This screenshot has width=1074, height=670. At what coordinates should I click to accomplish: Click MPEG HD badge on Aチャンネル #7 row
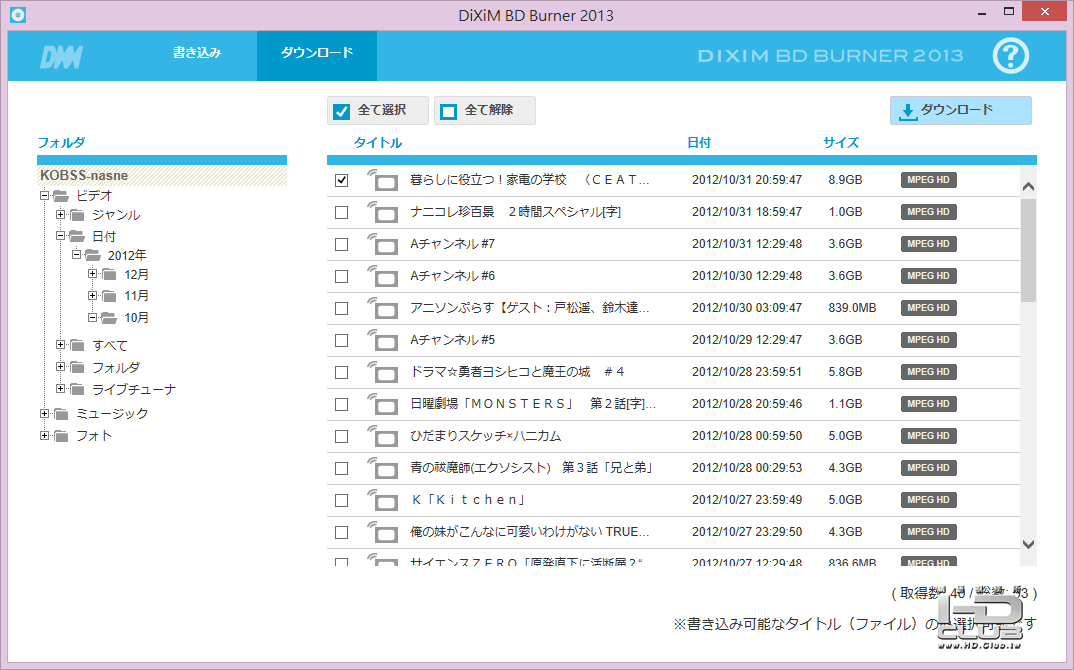pyautogui.click(x=928, y=244)
